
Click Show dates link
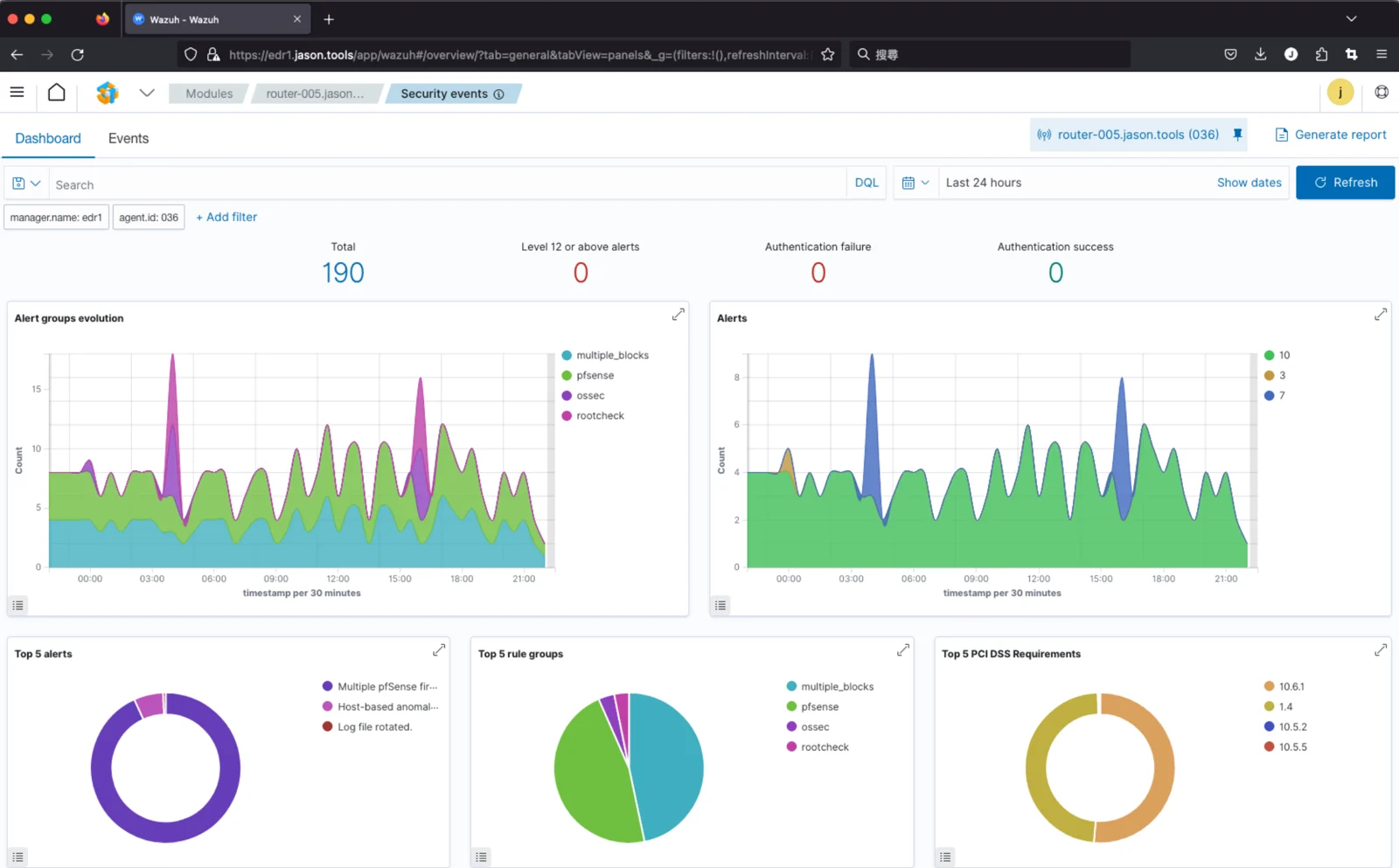tap(1249, 183)
